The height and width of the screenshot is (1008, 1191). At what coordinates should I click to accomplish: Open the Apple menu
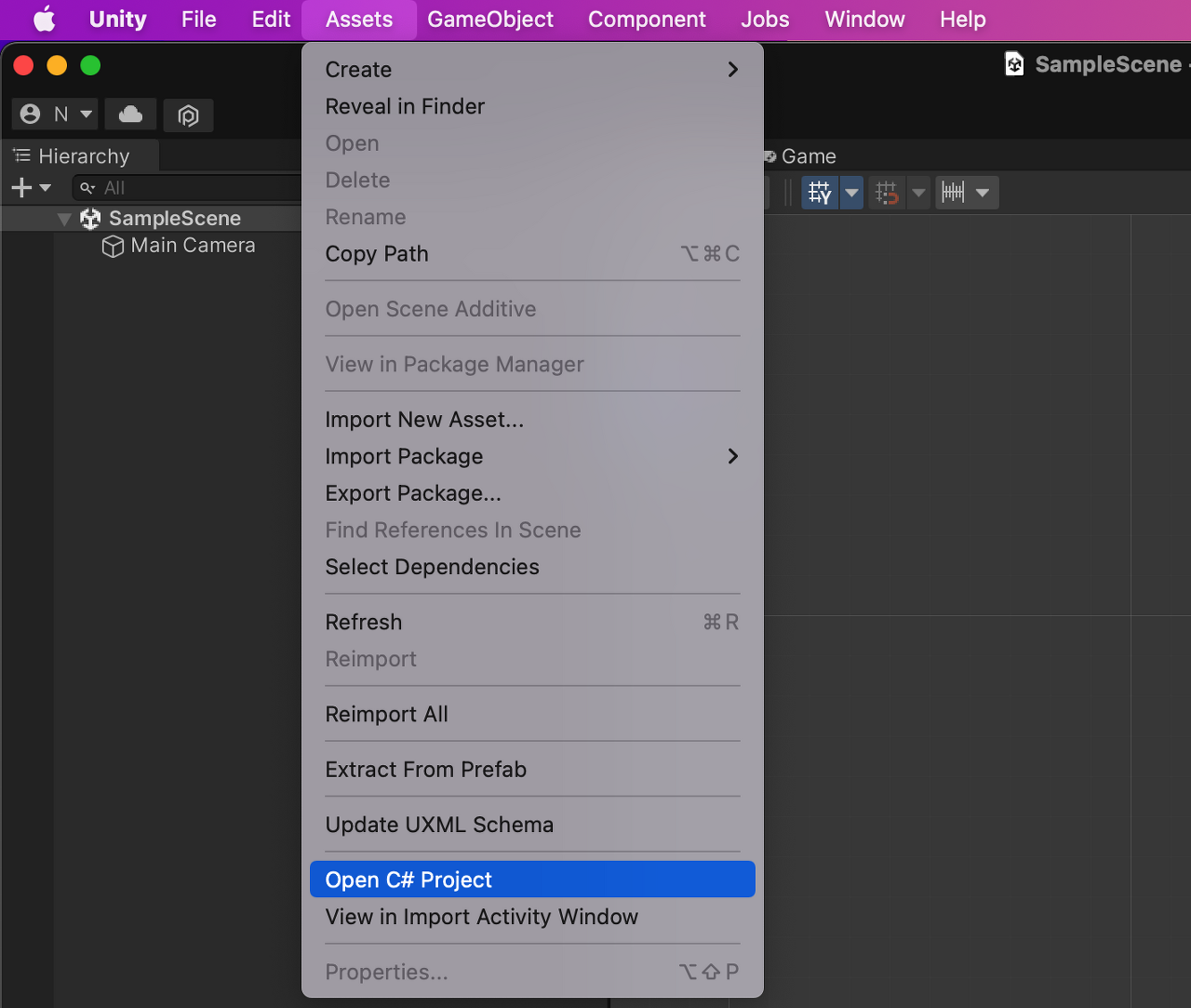pos(45,20)
